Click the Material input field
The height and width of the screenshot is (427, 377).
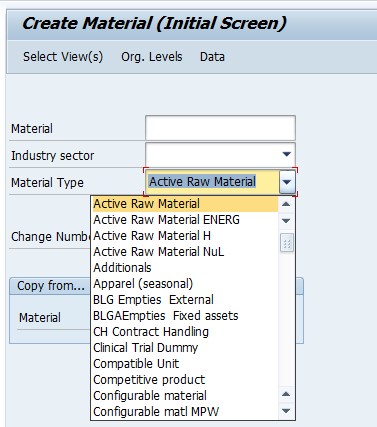point(220,128)
